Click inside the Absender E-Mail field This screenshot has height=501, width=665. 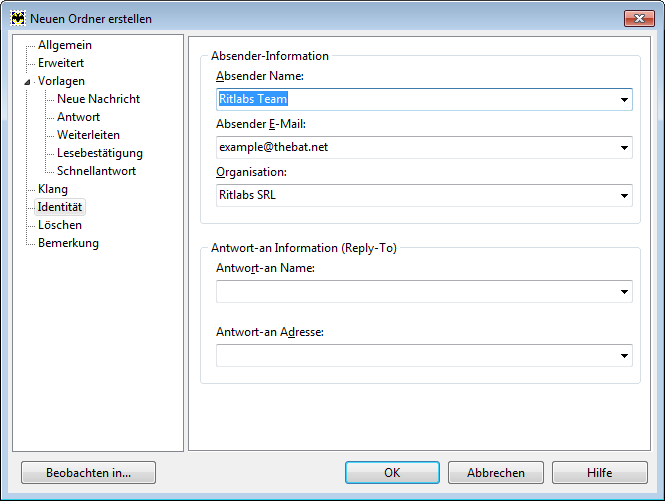[416, 148]
